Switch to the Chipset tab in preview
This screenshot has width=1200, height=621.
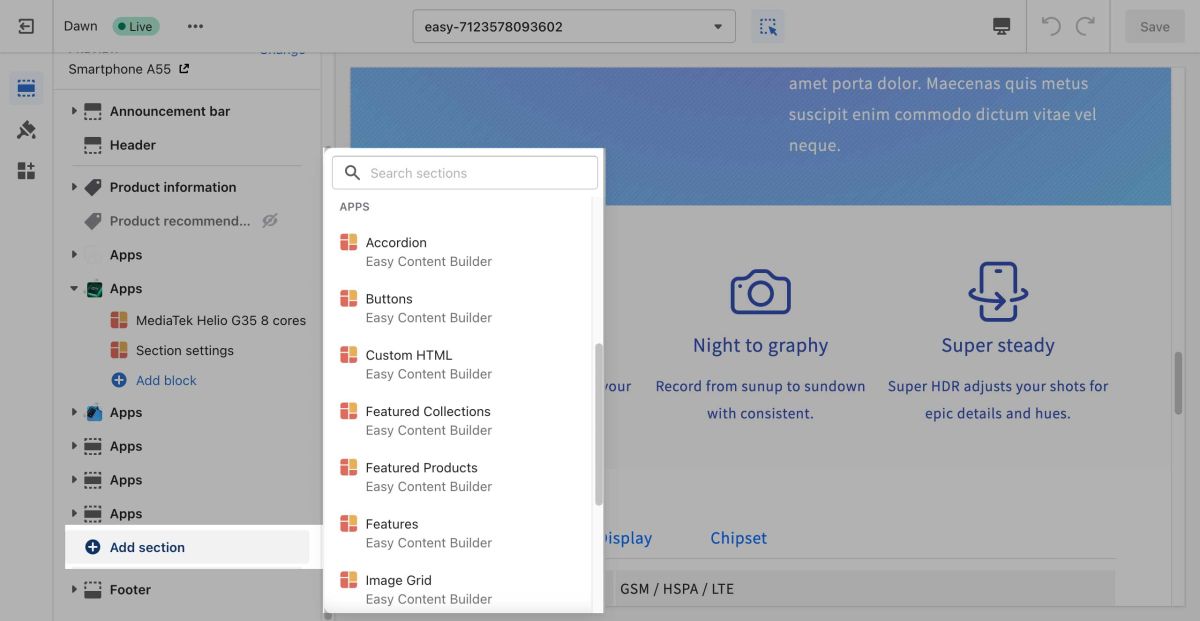(x=738, y=538)
